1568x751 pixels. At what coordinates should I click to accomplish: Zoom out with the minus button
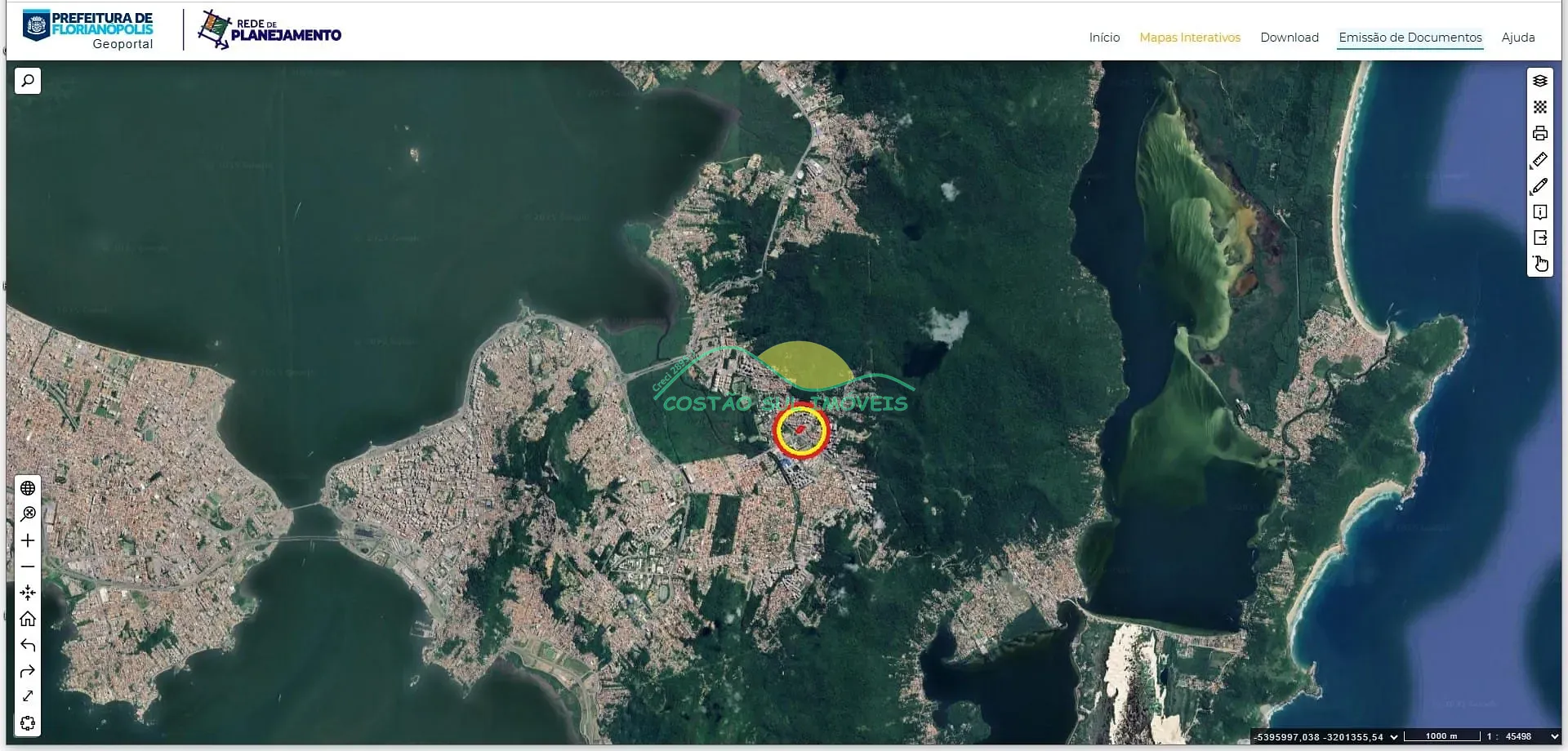28,567
